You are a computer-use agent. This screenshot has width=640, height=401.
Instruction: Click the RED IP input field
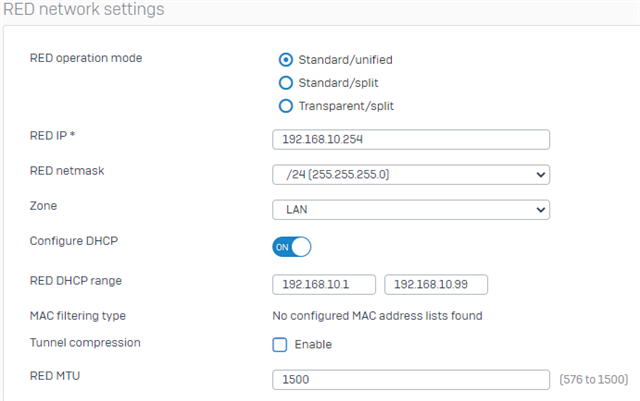click(411, 140)
